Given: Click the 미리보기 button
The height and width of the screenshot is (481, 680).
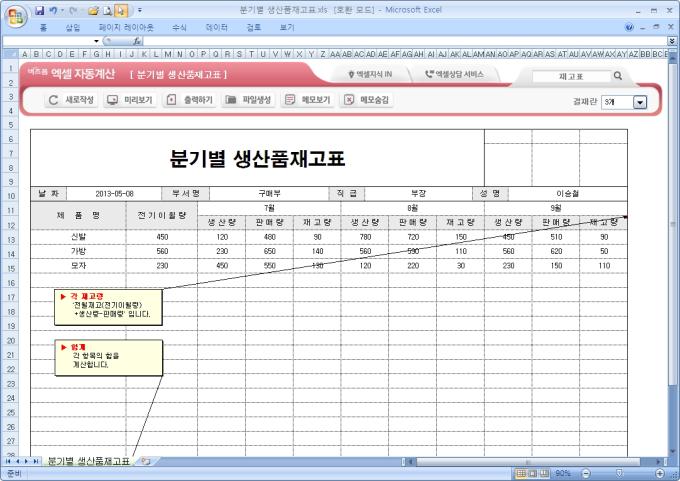Looking at the screenshot, I should click(130, 100).
